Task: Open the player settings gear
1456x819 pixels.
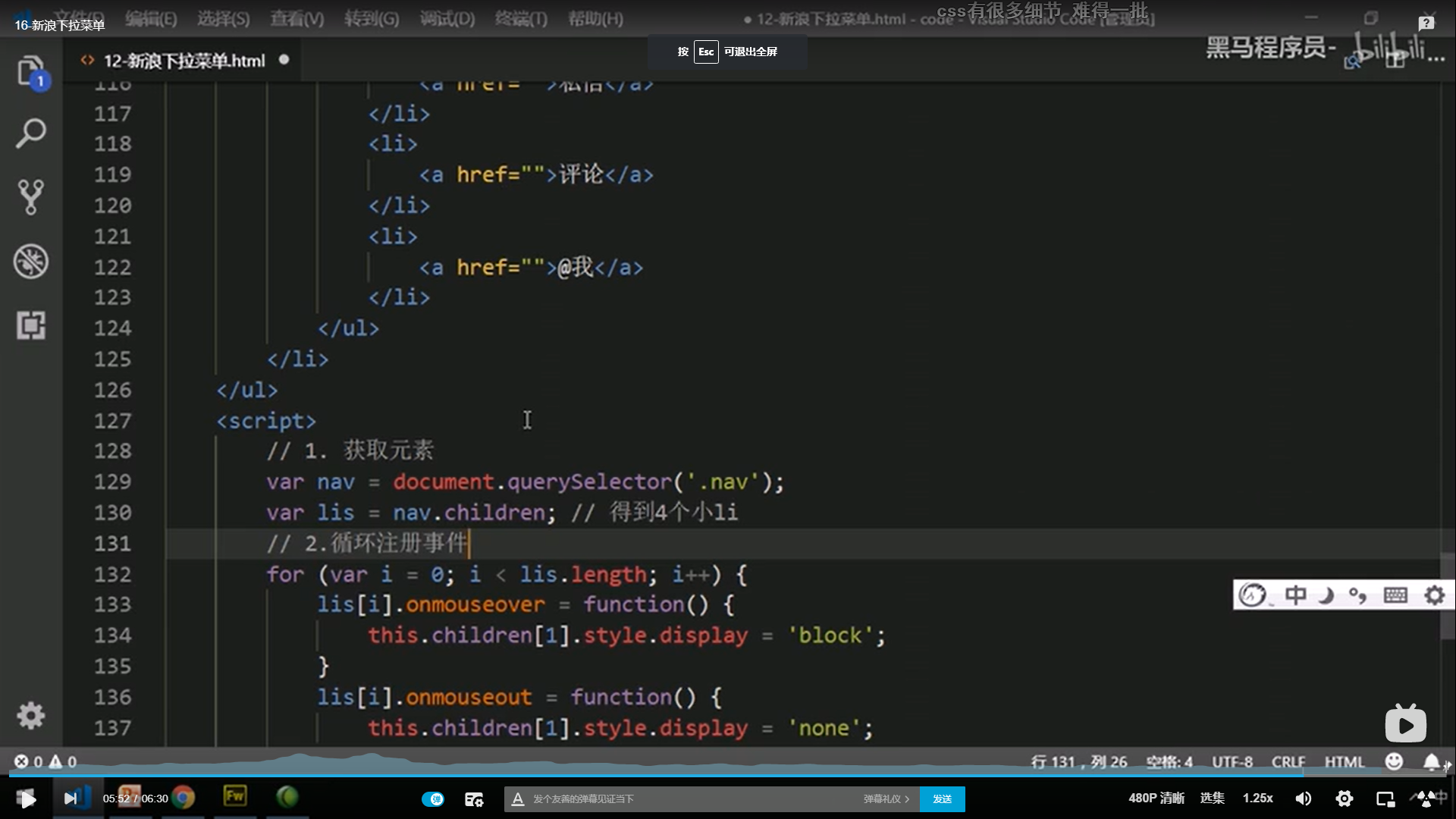Action: (1344, 798)
